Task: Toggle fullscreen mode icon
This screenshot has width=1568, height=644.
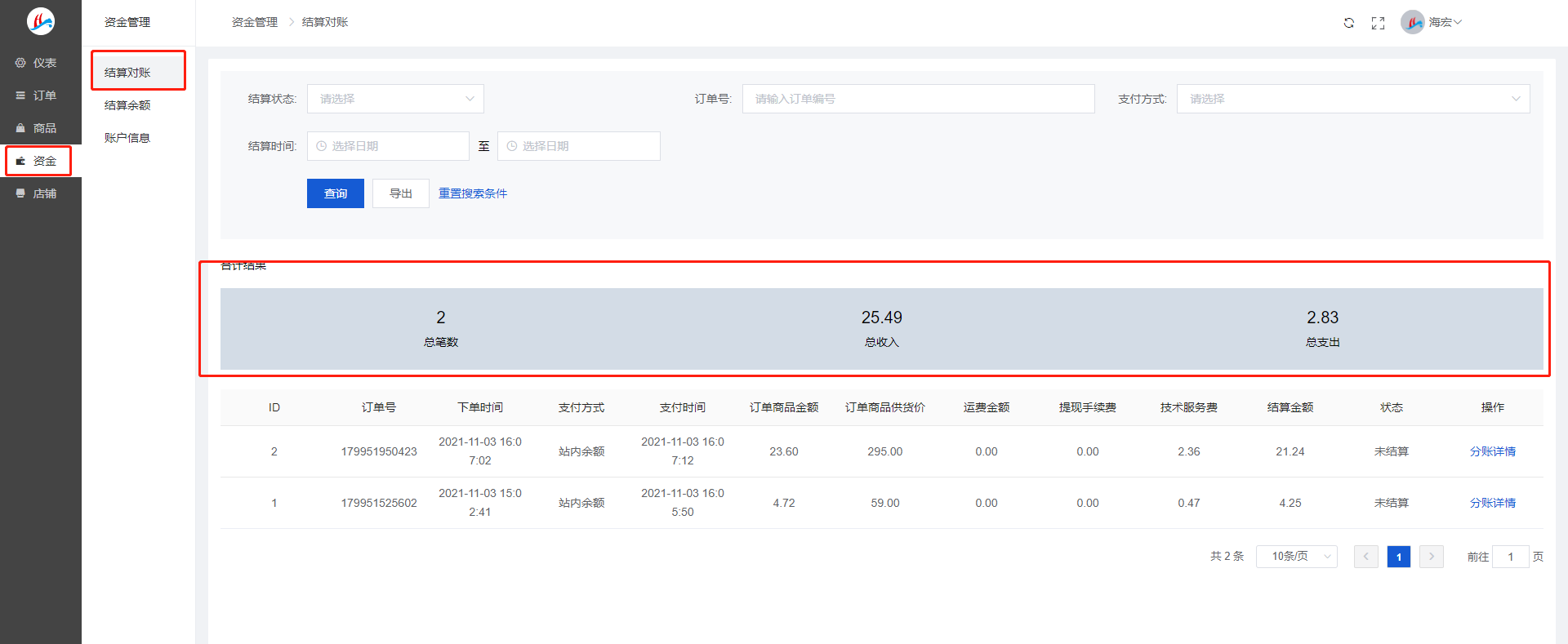Action: [x=1379, y=23]
